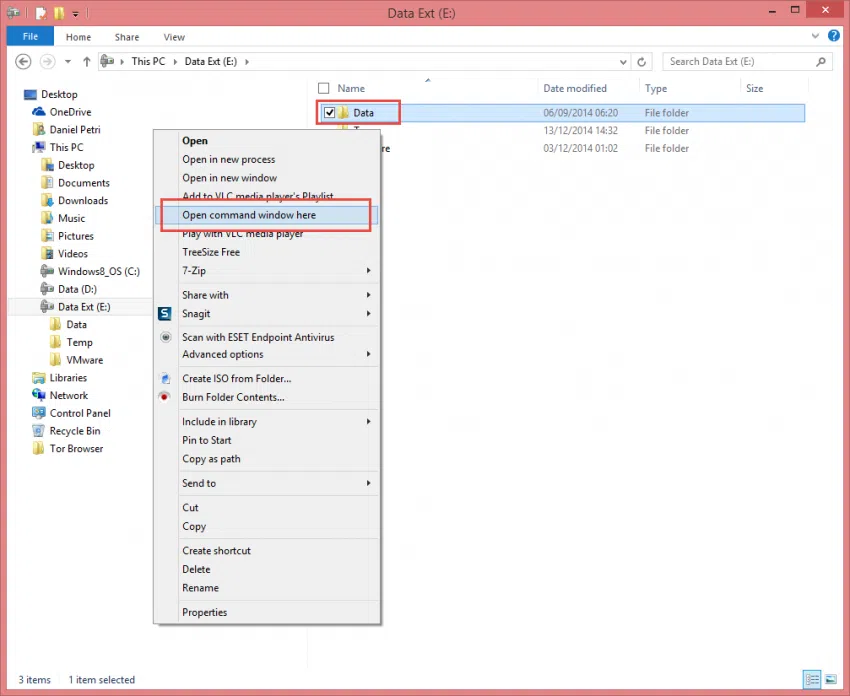The width and height of the screenshot is (850, 696).
Task: Click the Windows8_OS (C:) drive icon
Action: pyautogui.click(x=47, y=271)
